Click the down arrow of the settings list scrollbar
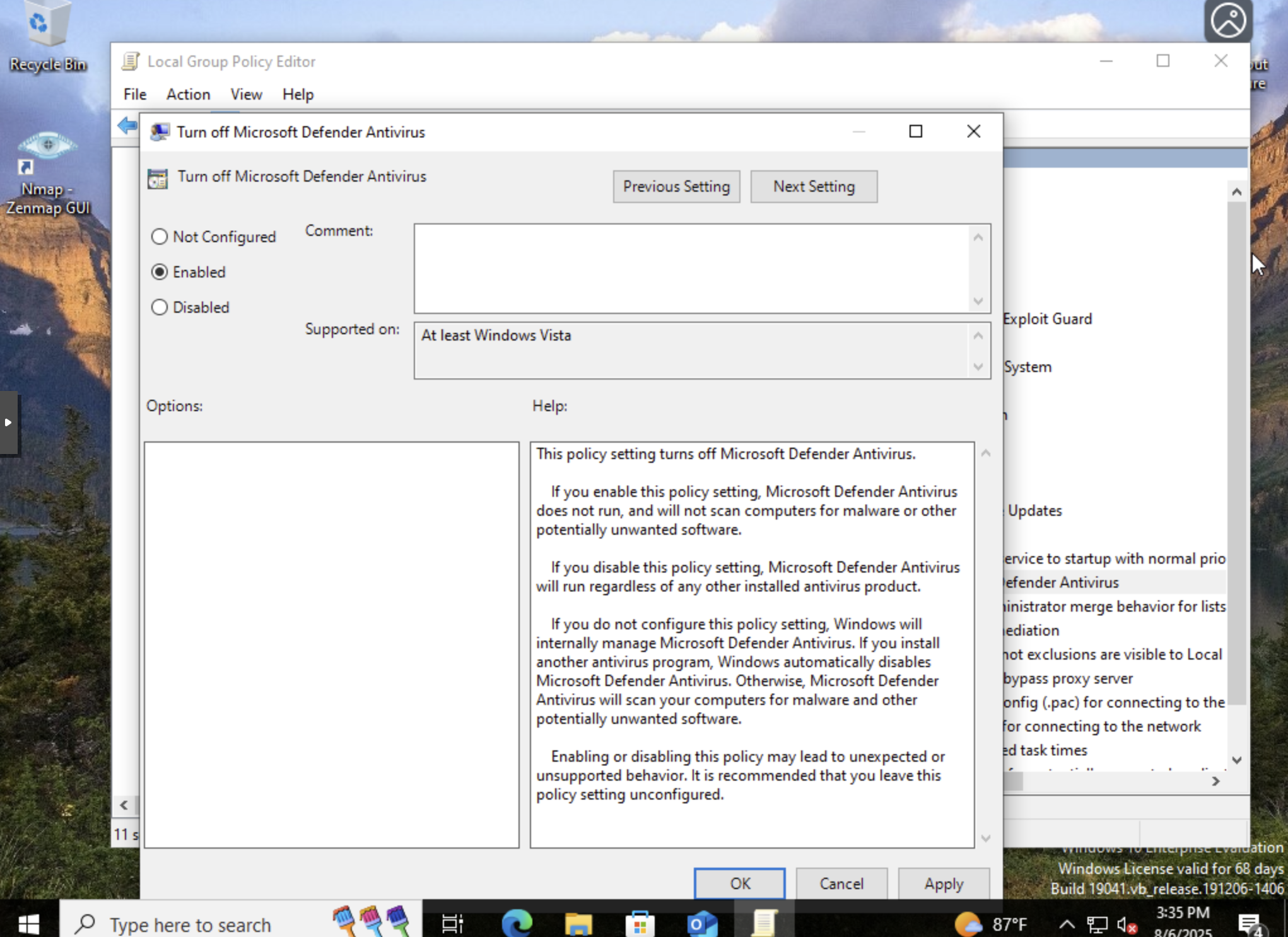1288x937 pixels. pos(1236,760)
